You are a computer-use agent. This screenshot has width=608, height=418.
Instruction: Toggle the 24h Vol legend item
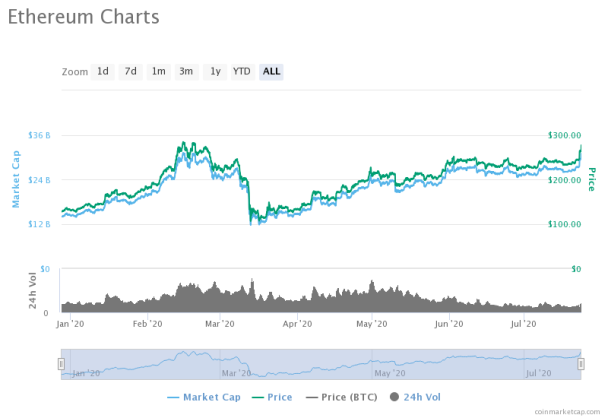point(415,397)
